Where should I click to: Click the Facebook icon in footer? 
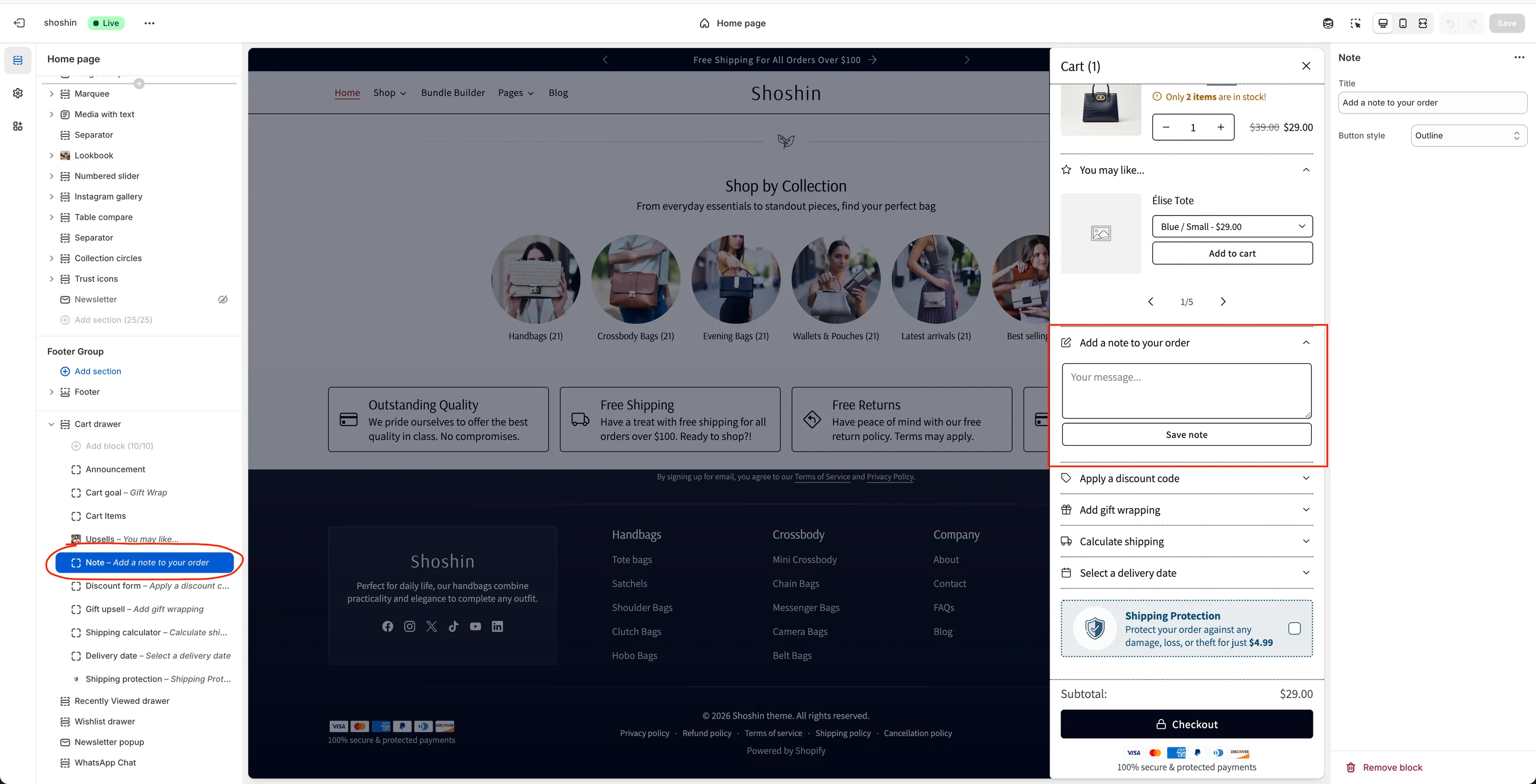pos(388,626)
